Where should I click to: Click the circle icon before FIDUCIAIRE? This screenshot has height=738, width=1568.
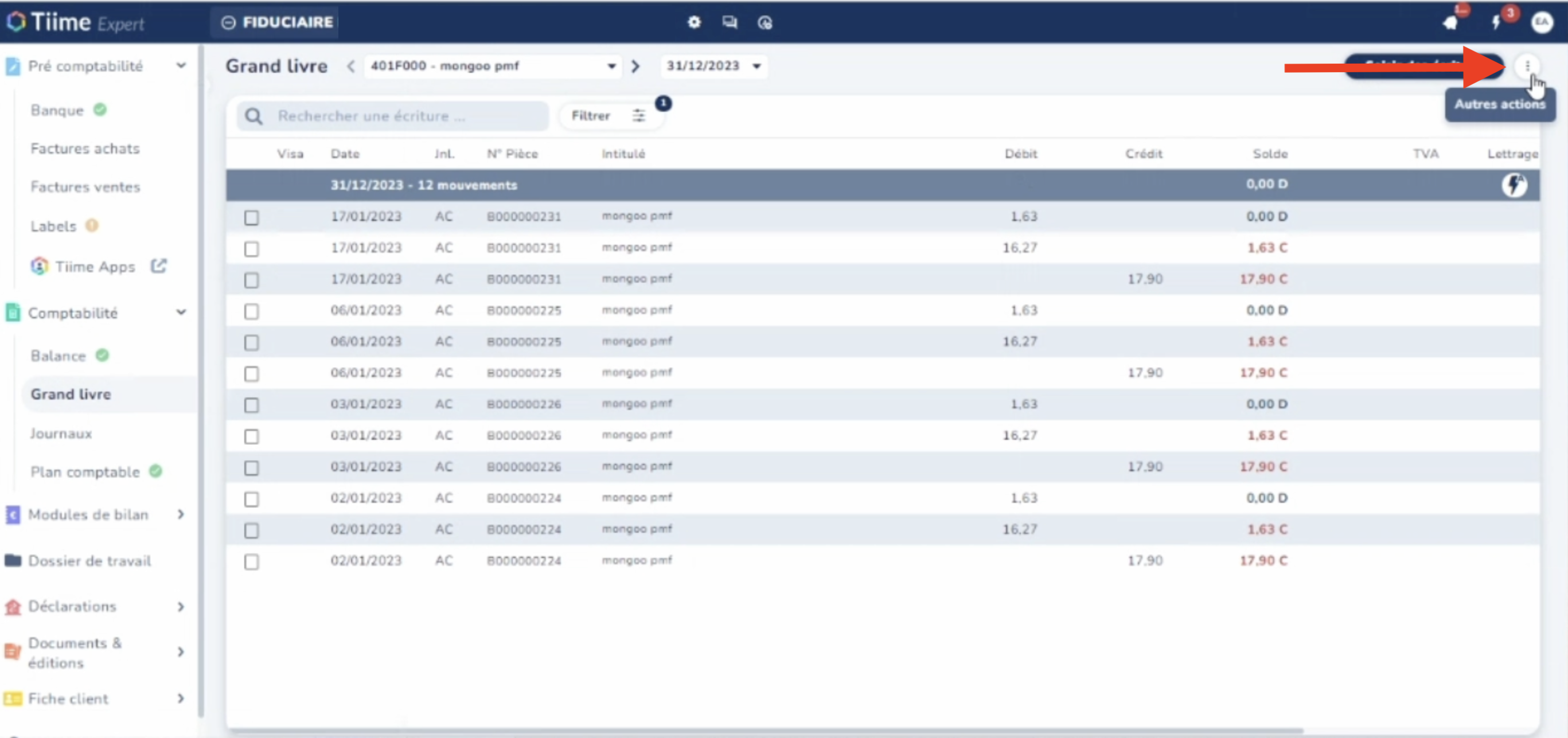click(x=228, y=22)
